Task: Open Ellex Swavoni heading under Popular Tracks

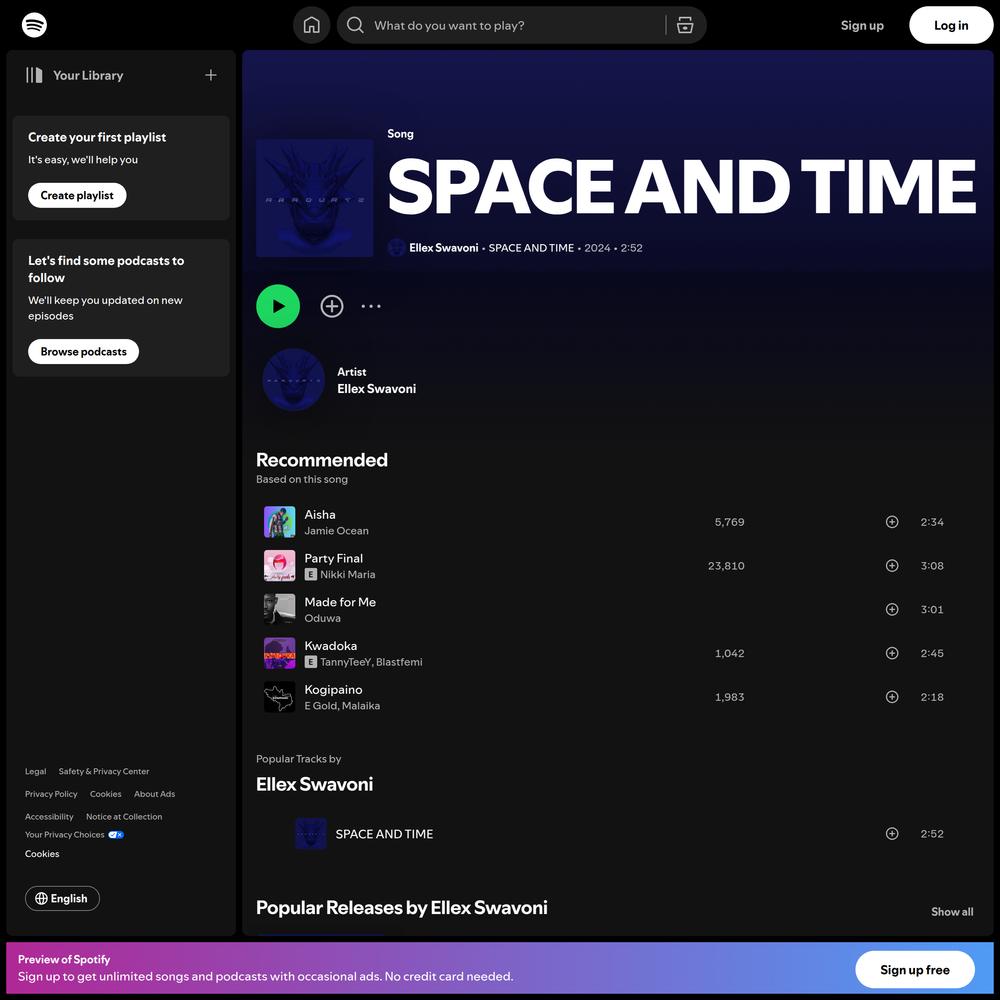Action: coord(314,784)
